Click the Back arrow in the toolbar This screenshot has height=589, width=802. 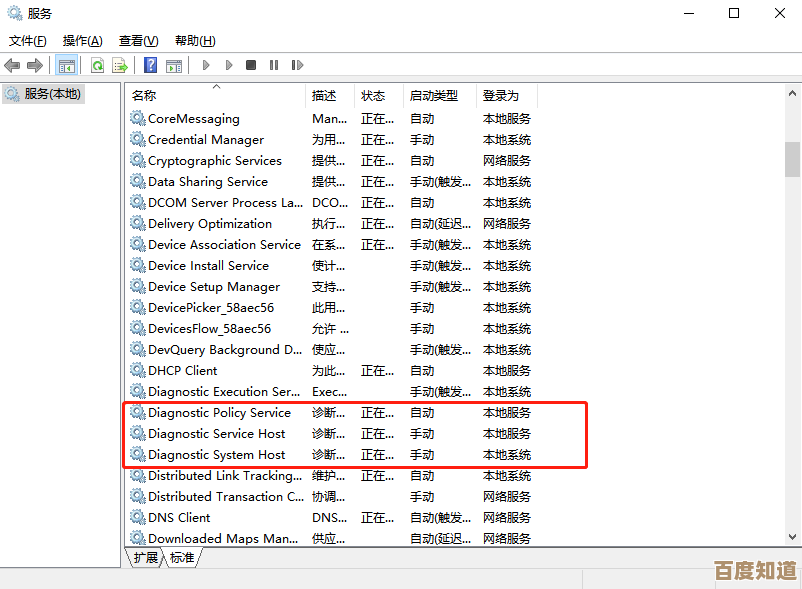coord(12,65)
